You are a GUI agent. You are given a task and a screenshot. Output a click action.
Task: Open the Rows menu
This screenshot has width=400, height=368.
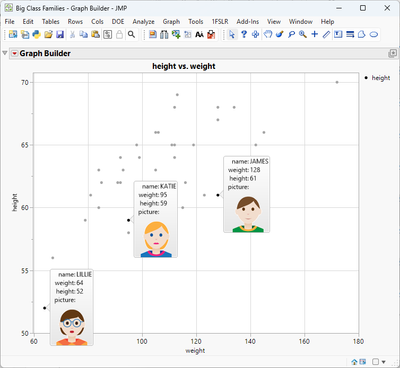tap(75, 21)
